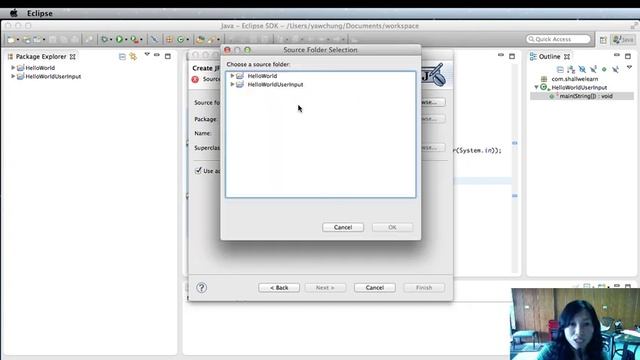Click the Quick Access search field
640x360 pixels.
tap(558, 39)
